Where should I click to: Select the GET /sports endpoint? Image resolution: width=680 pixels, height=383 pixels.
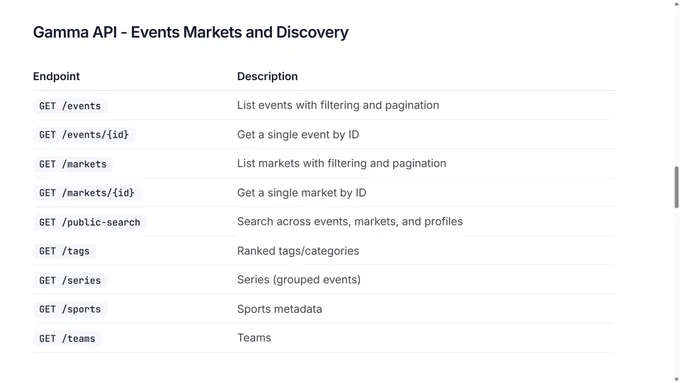[70, 309]
